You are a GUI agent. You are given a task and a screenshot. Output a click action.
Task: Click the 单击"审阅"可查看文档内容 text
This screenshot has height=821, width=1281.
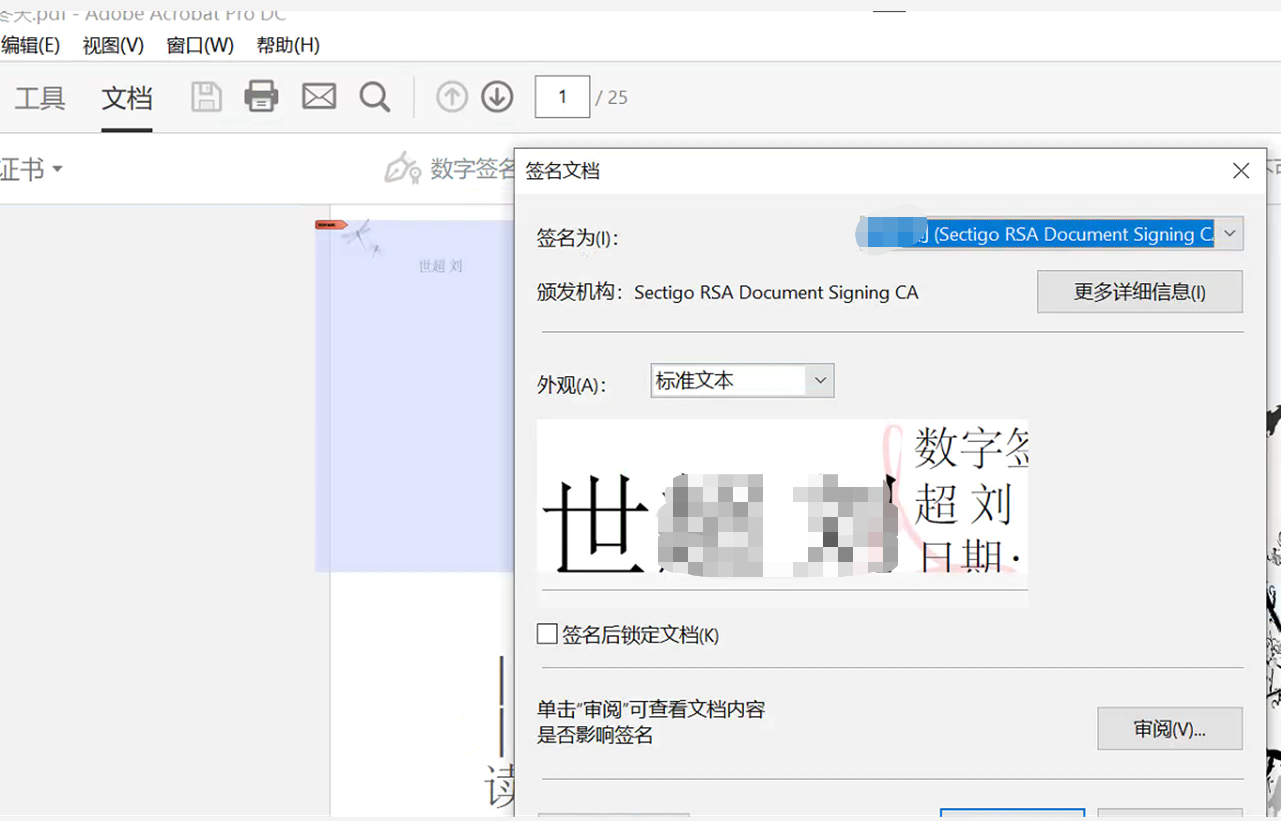coord(651,709)
